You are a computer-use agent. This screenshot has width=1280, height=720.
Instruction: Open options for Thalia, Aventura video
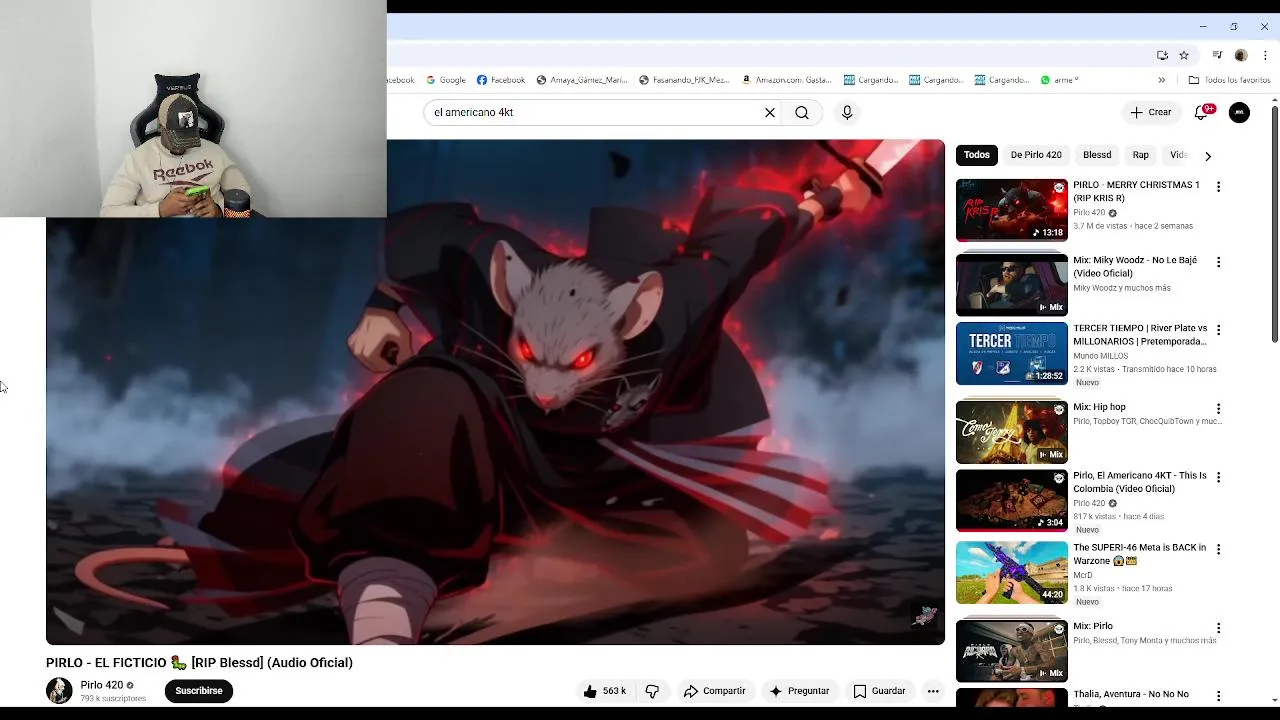point(1218,696)
